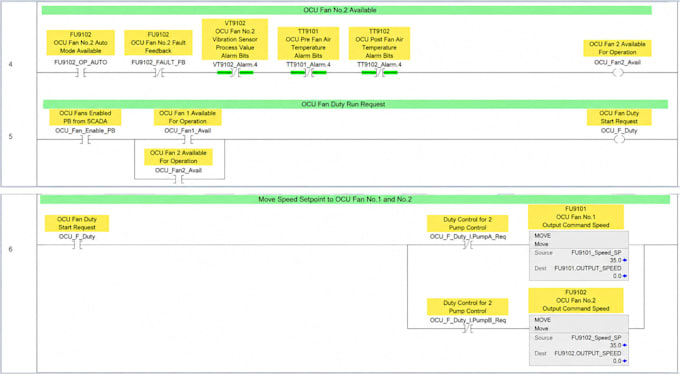Image resolution: width=680 pixels, height=374 pixels.
Task: Click the FU9101_Speed_SP source operand
Action: point(596,253)
